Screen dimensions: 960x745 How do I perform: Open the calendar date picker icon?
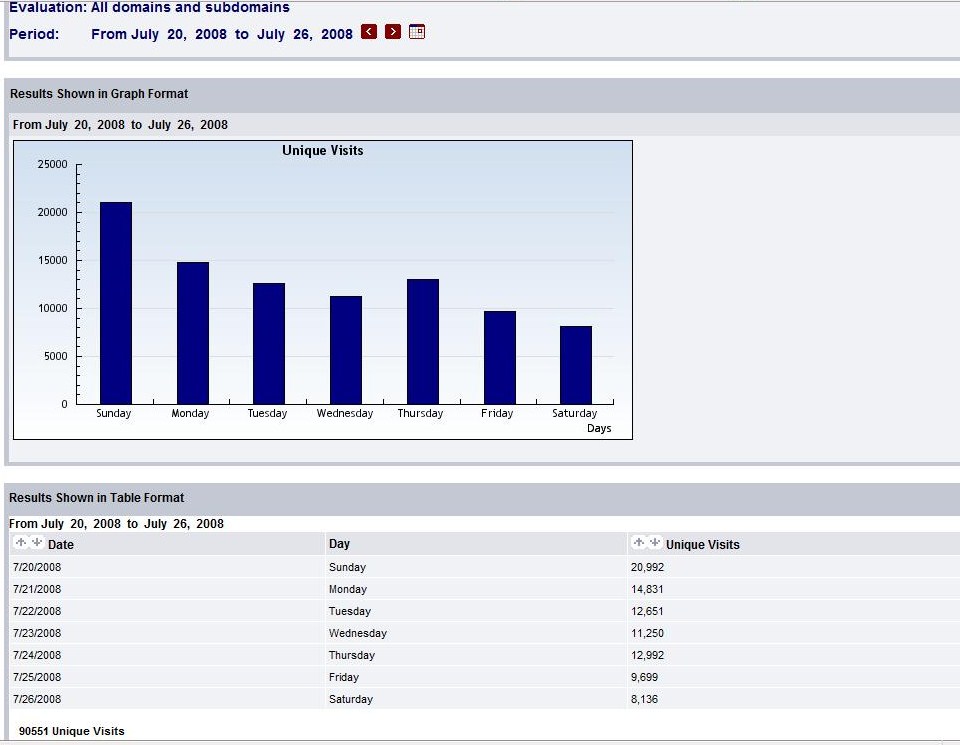click(x=417, y=32)
